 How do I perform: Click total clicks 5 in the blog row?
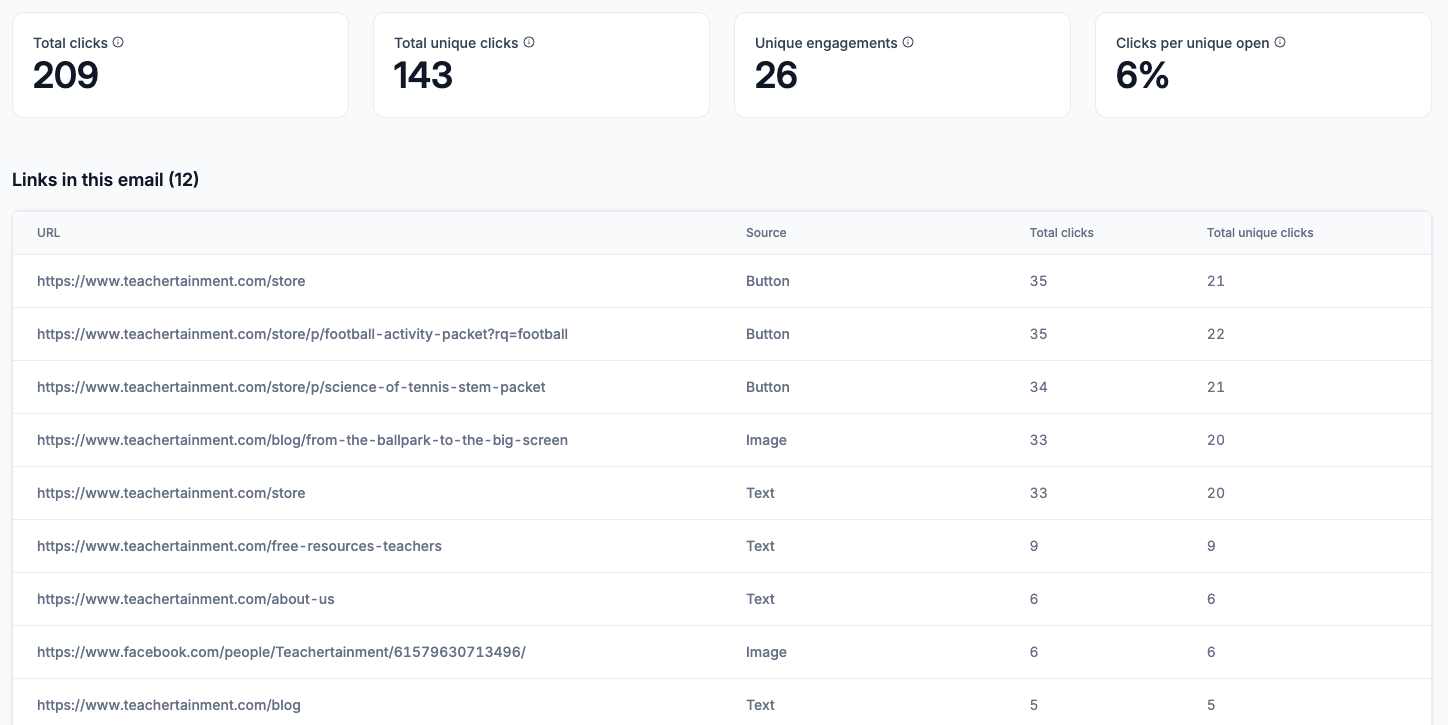coord(1034,705)
